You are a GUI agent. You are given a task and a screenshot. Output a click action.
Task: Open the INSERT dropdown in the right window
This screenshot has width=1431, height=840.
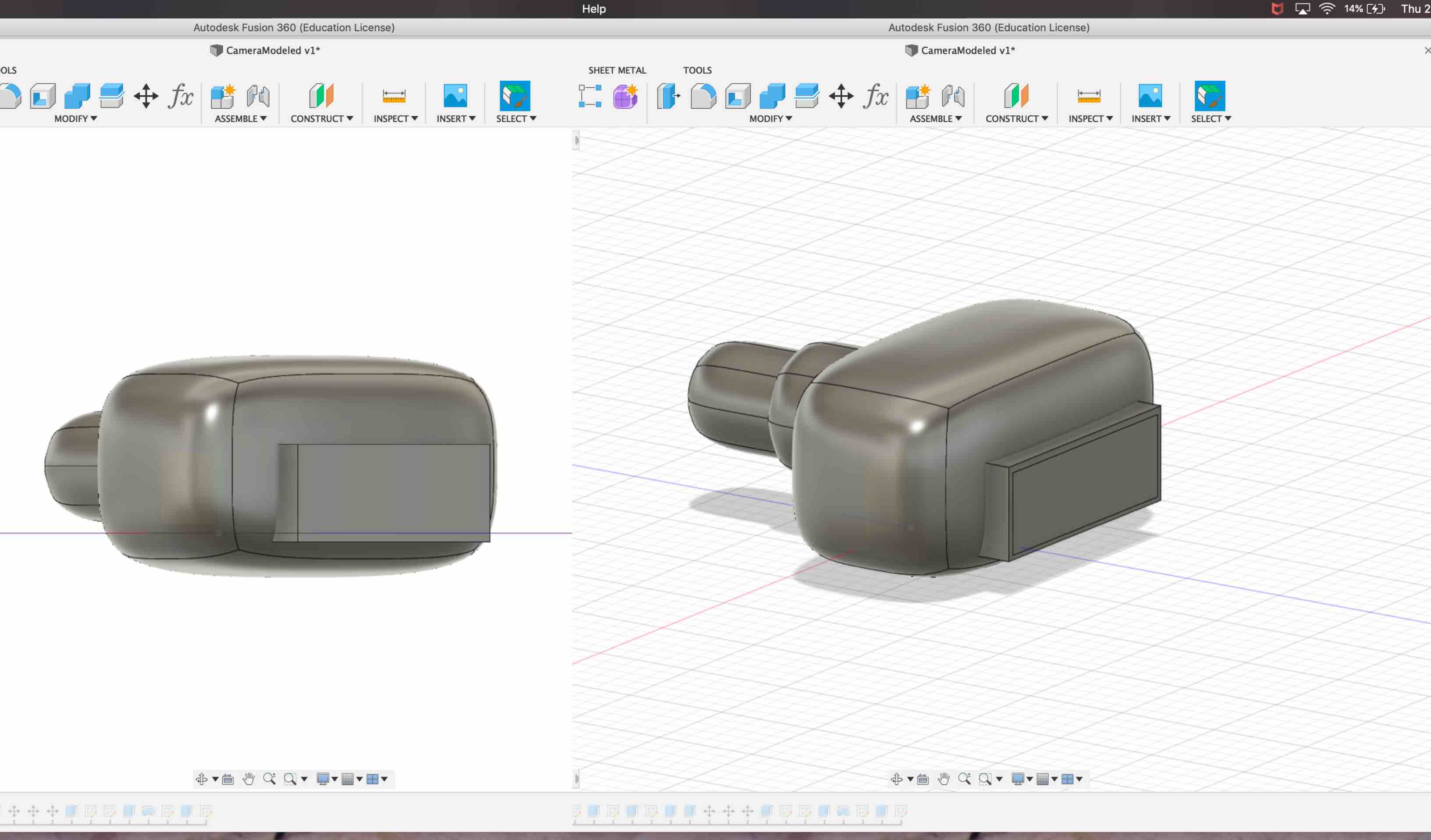pyautogui.click(x=1150, y=119)
